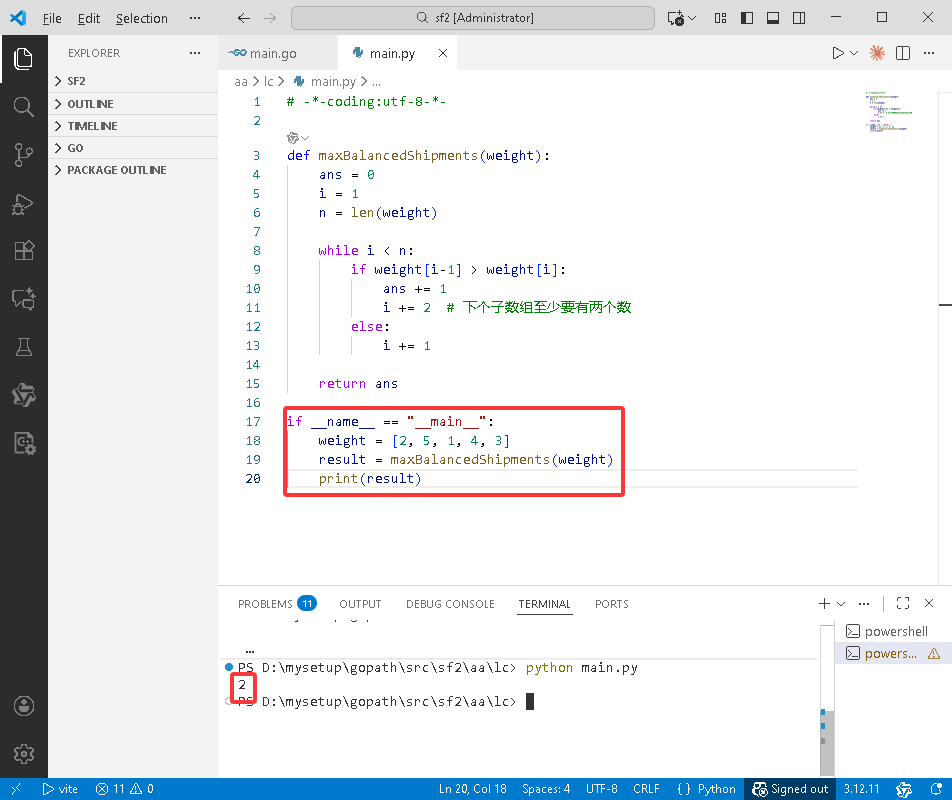Select the TERMINAL panel tab

[544, 603]
